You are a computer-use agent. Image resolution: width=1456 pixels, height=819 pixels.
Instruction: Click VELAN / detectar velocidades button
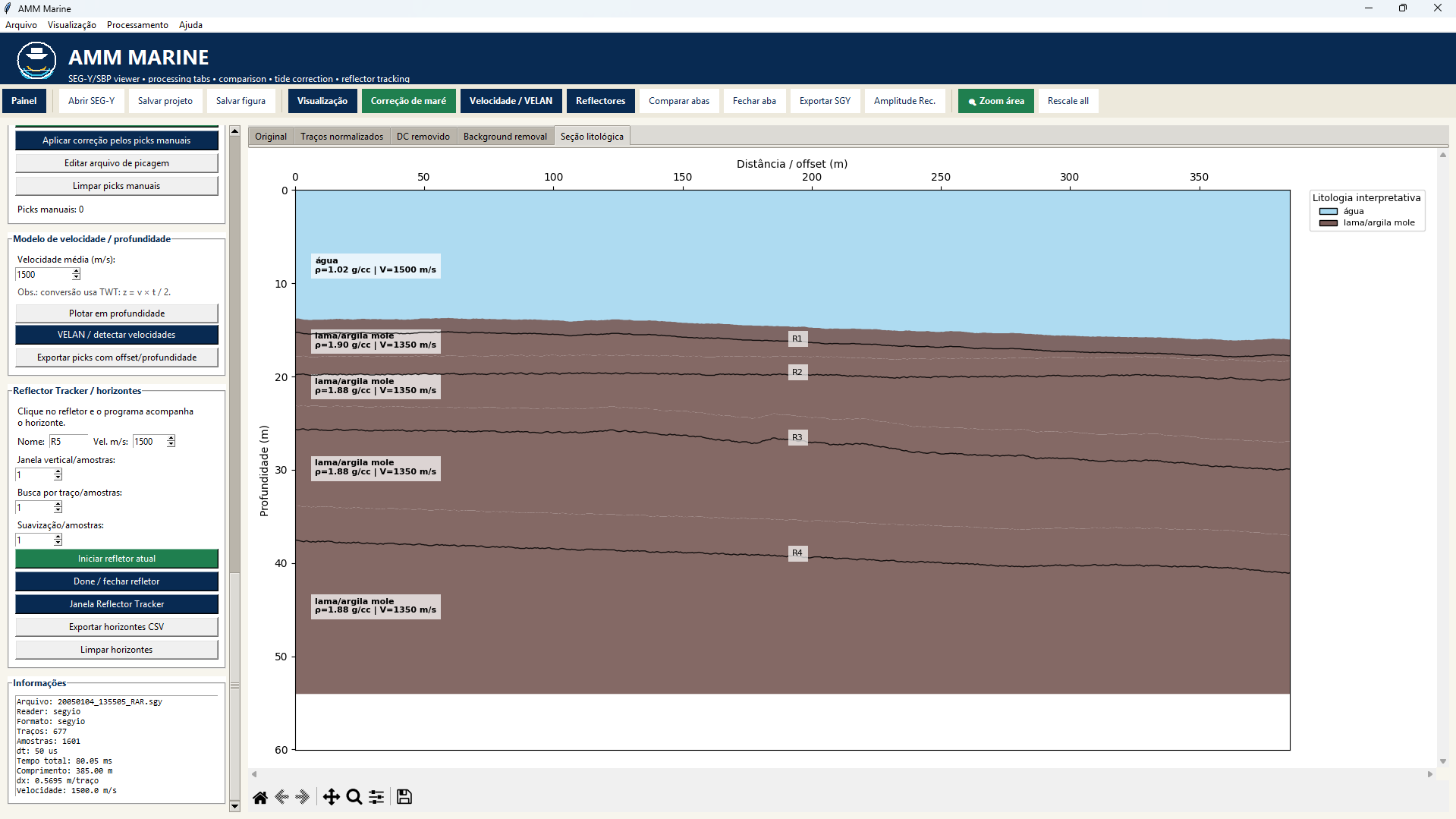click(117, 335)
